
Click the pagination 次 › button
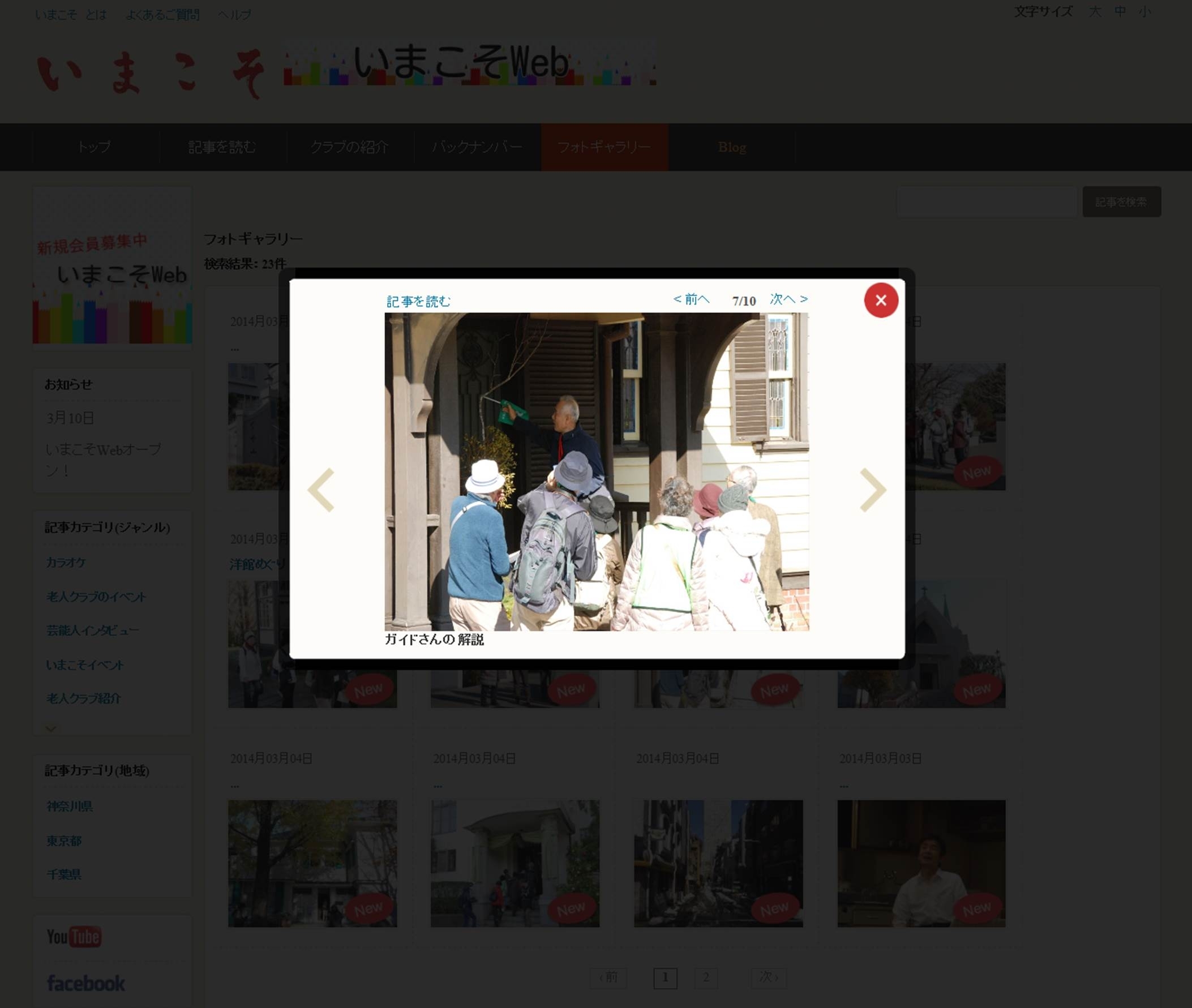click(769, 977)
